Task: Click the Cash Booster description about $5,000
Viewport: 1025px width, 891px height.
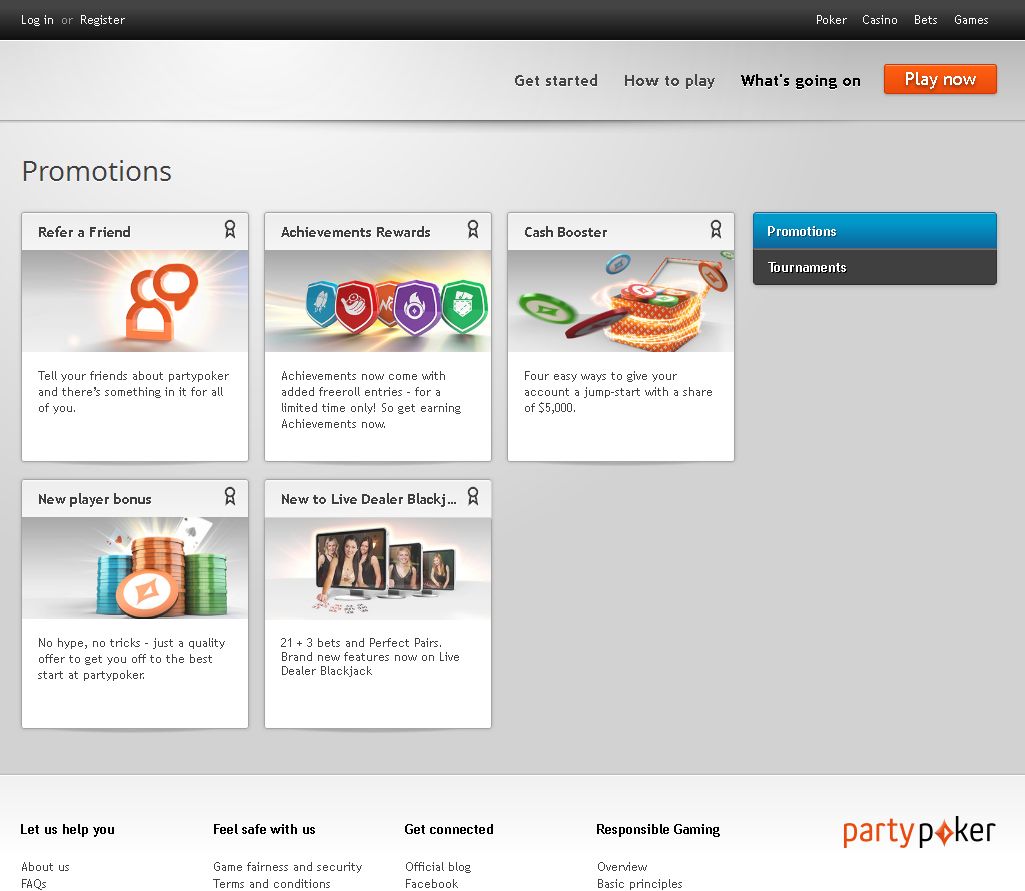Action: click(618, 392)
